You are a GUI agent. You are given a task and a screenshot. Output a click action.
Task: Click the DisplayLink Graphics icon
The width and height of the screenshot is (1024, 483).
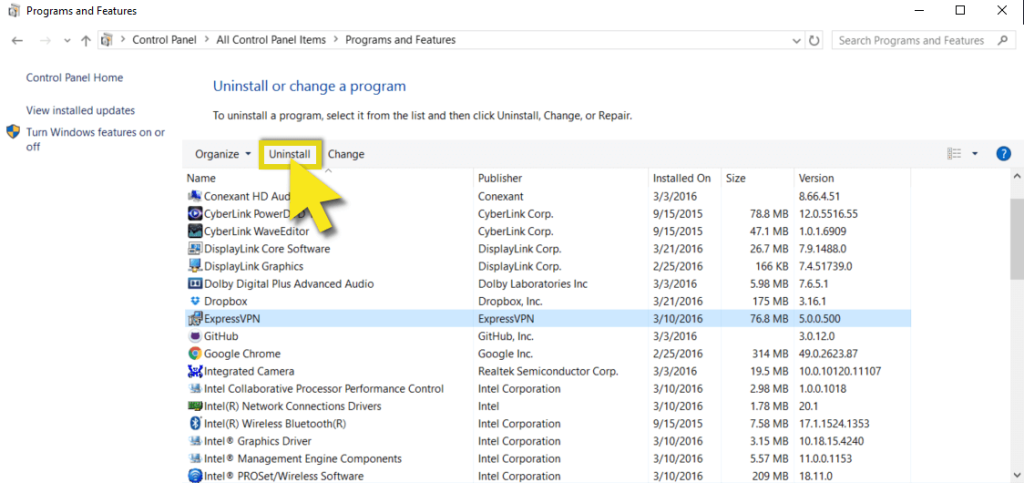[x=194, y=266]
